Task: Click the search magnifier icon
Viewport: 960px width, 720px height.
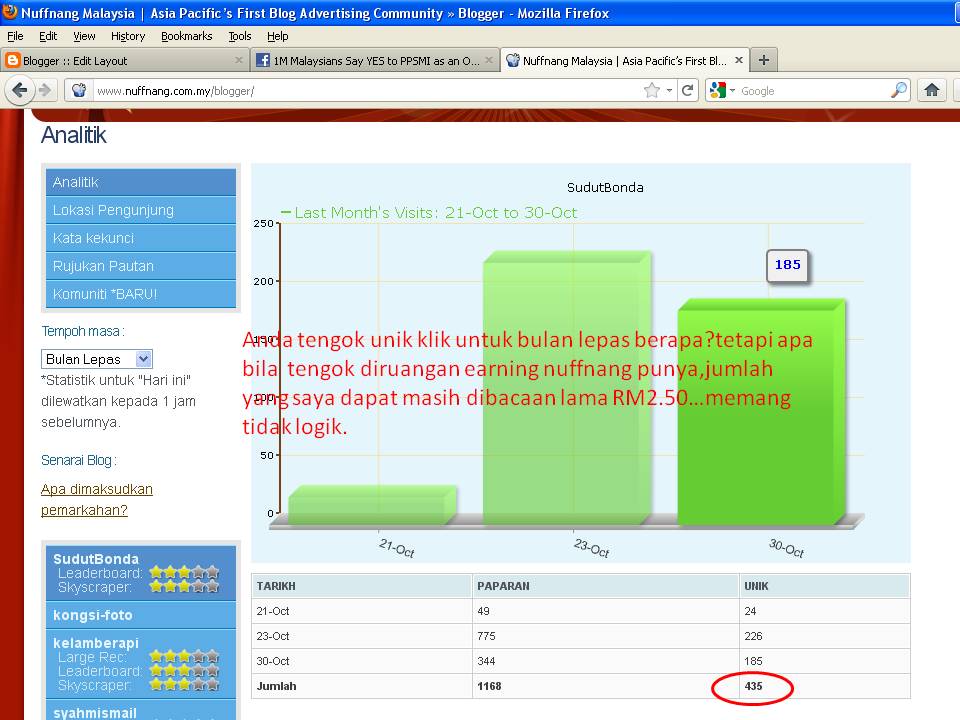Action: (898, 91)
